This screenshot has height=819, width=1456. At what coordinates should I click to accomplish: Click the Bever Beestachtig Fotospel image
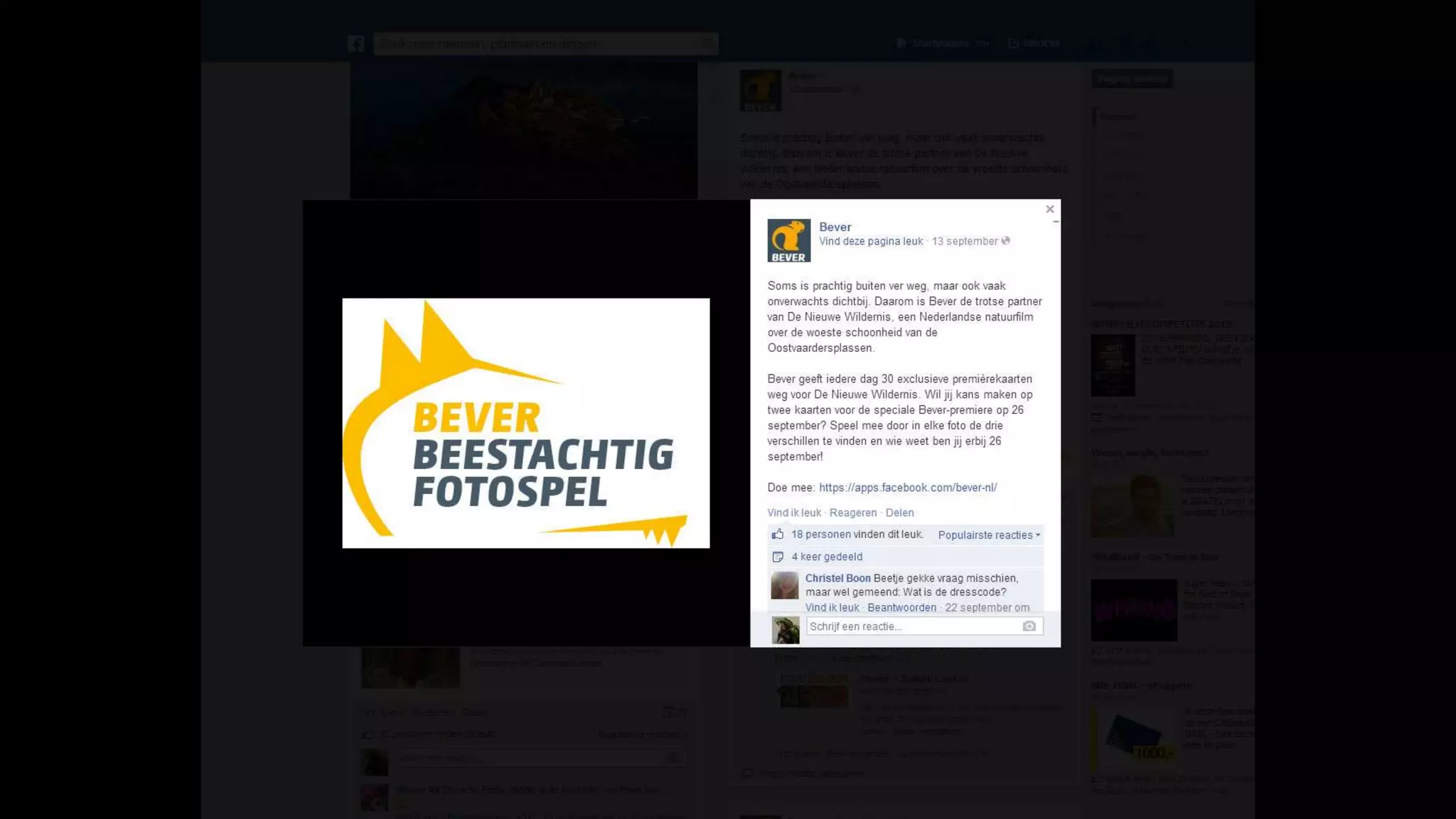pos(526,423)
